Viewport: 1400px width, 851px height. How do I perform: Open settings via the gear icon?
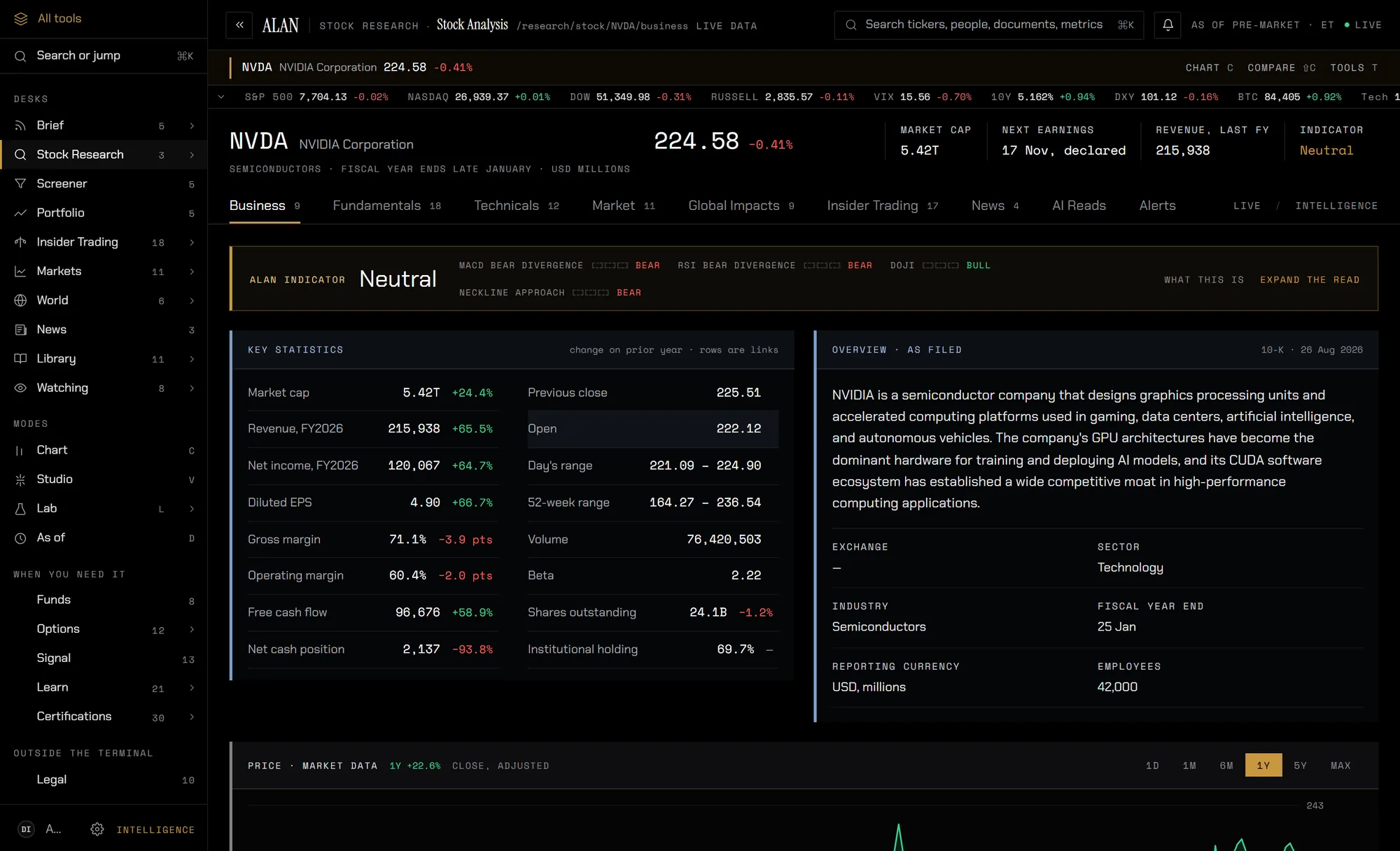tap(97, 829)
